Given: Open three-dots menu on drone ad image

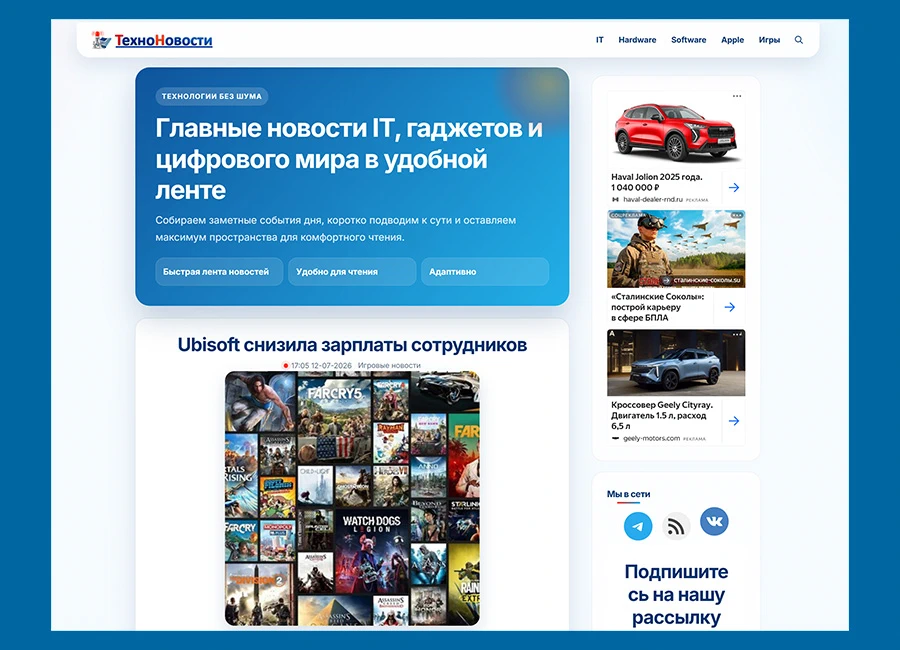Looking at the screenshot, I should click(x=738, y=215).
